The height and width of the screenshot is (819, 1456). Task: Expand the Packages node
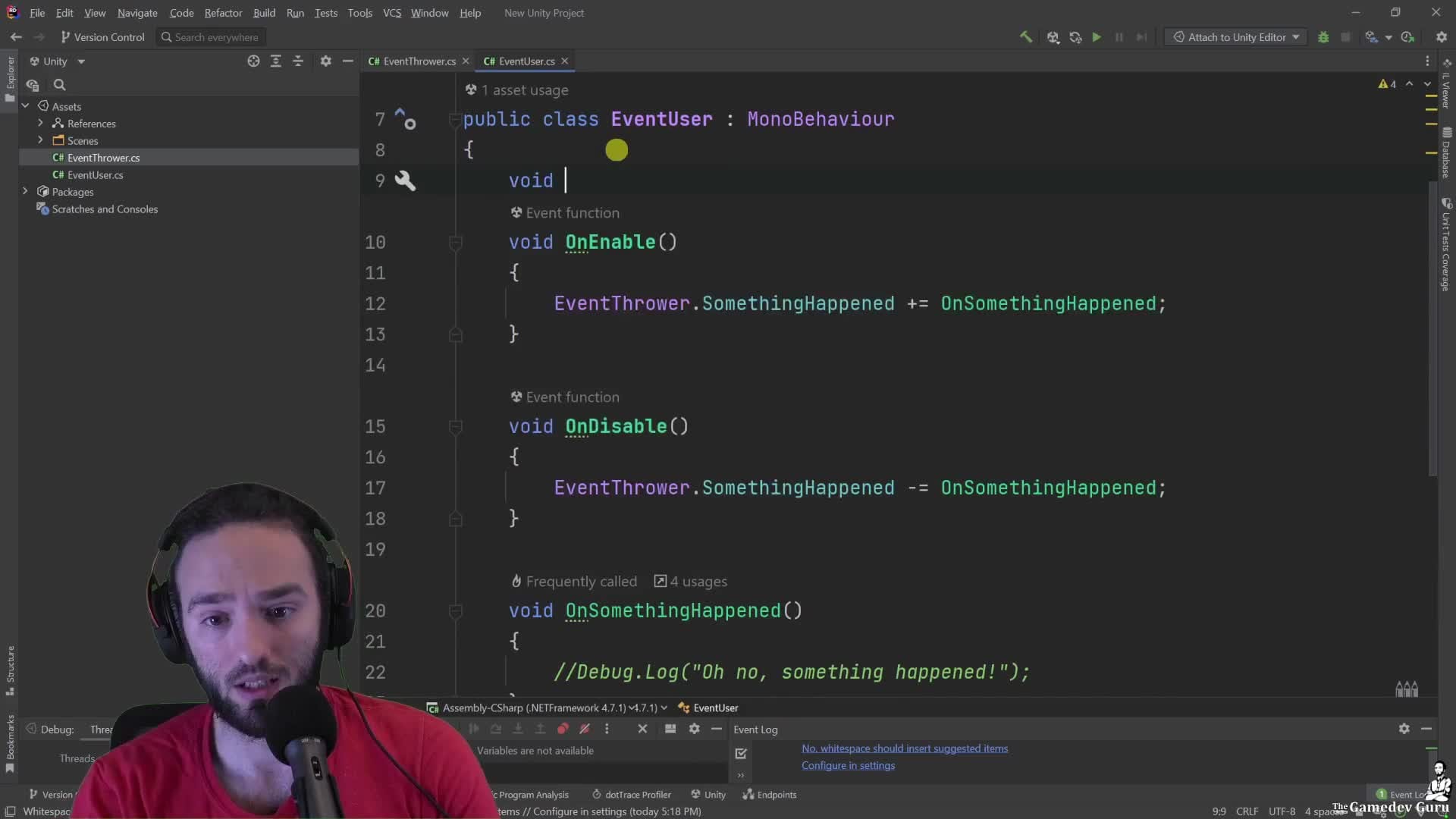25,191
